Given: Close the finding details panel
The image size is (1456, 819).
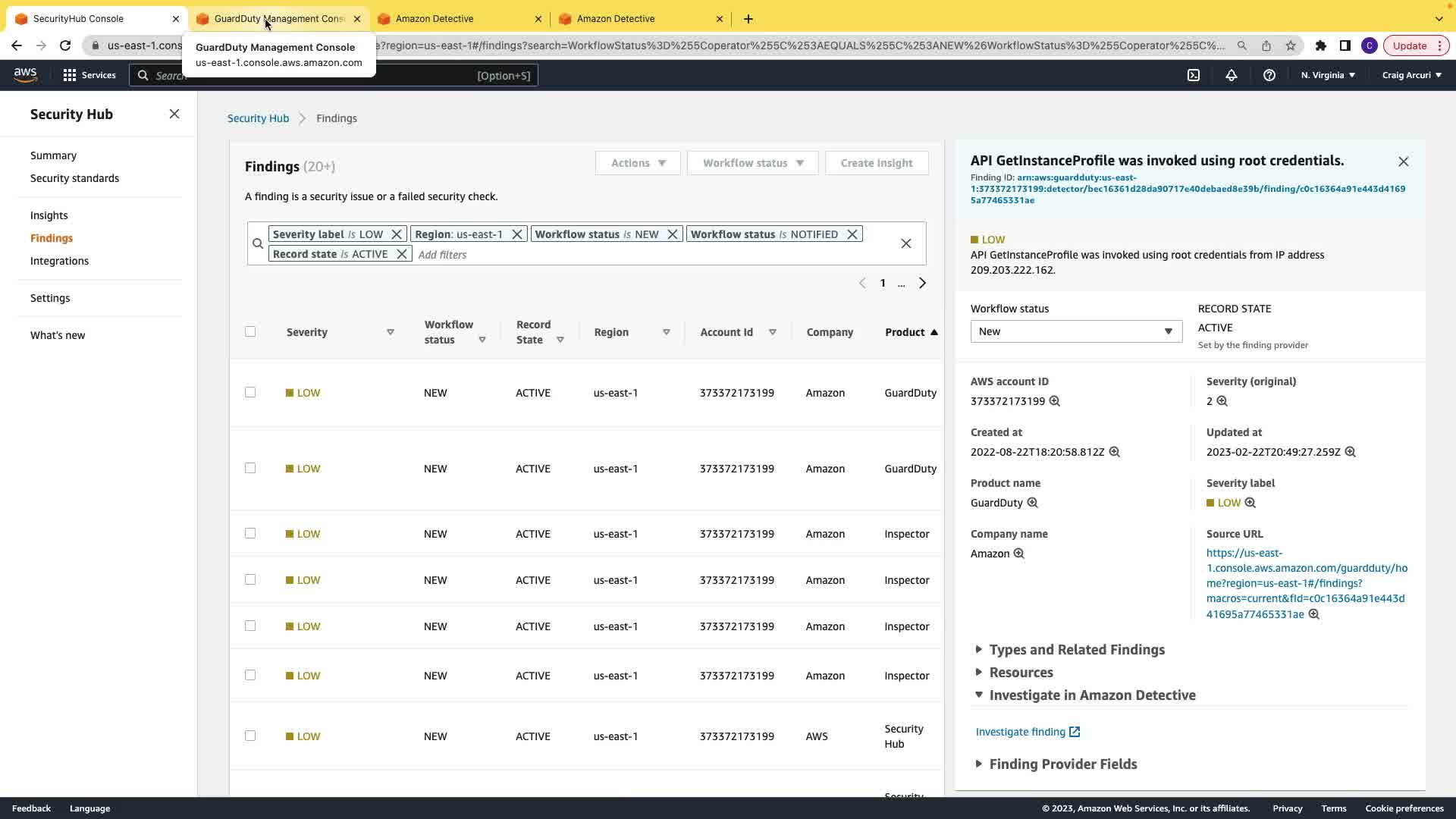Looking at the screenshot, I should point(1403,162).
